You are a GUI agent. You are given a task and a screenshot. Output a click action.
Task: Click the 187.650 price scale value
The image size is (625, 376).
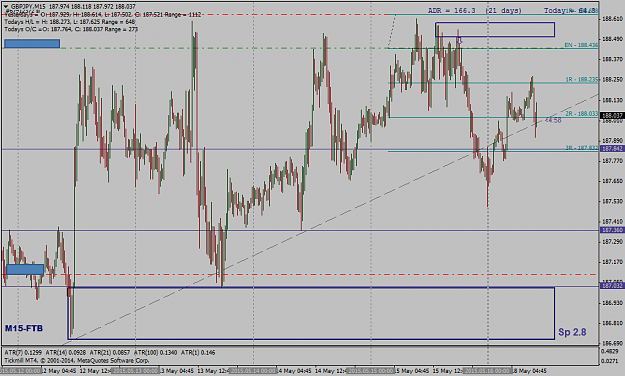click(612, 181)
